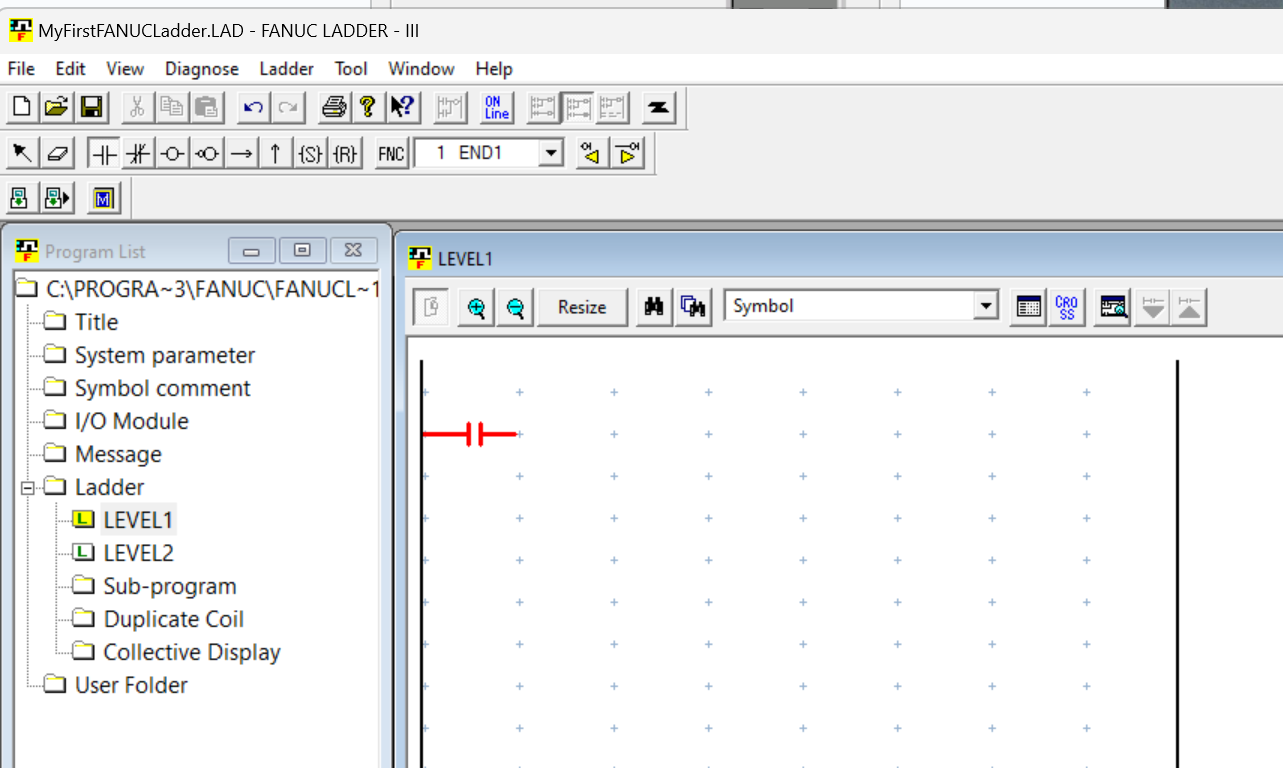Open search with the binoculars icon
This screenshot has width=1283, height=768.
655,307
